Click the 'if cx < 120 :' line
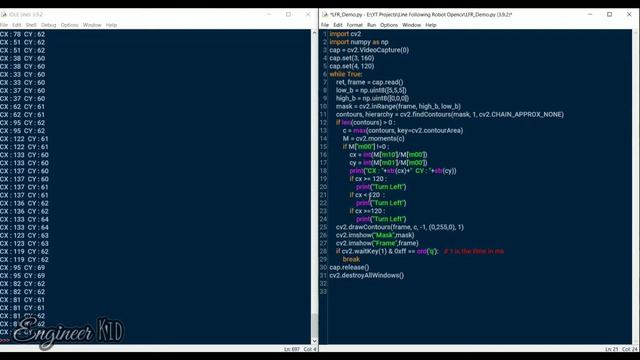This screenshot has width=640, height=360. [367, 195]
